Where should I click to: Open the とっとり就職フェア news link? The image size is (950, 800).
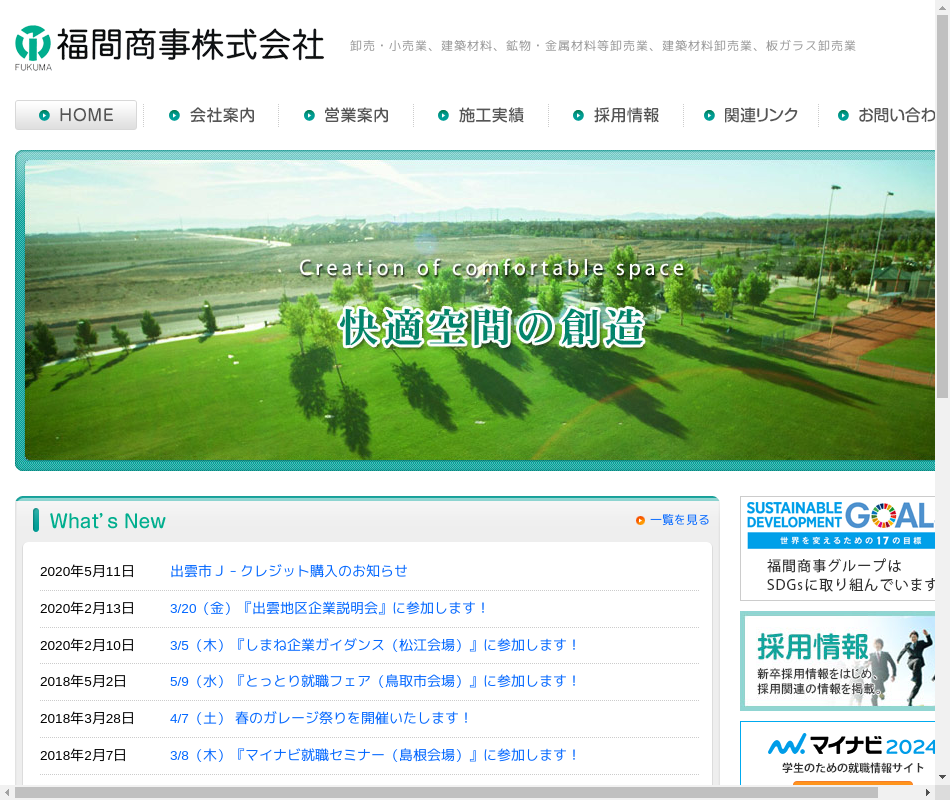click(375, 681)
